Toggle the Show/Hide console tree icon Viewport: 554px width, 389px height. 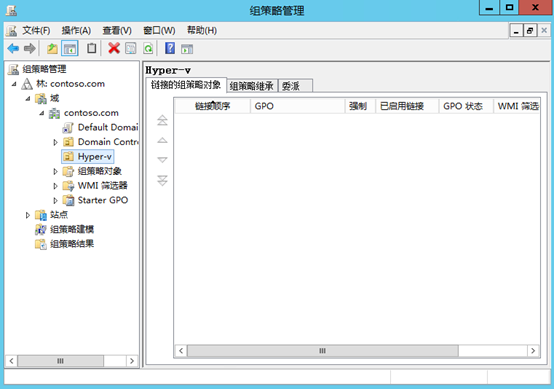click(x=70, y=48)
